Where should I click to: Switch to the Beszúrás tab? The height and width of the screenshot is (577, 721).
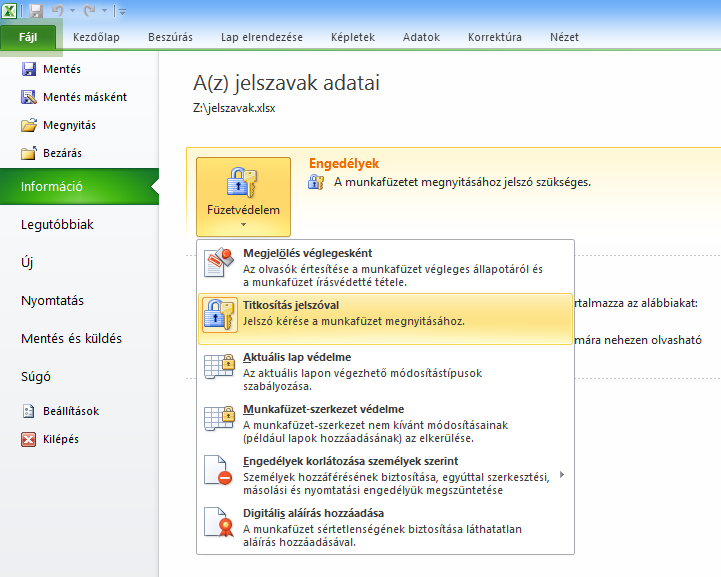[170, 37]
